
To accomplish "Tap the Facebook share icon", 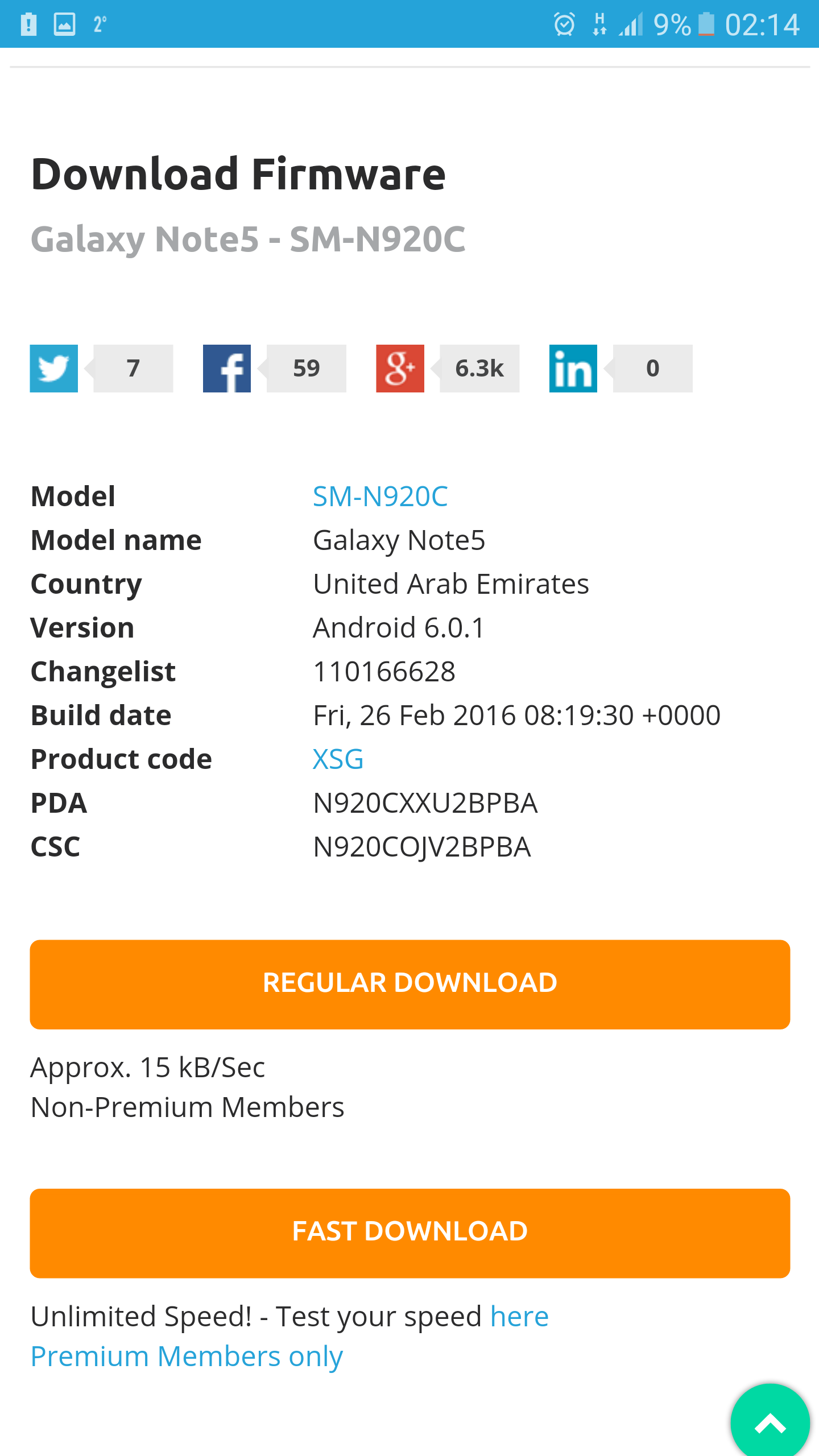I will 227,369.
